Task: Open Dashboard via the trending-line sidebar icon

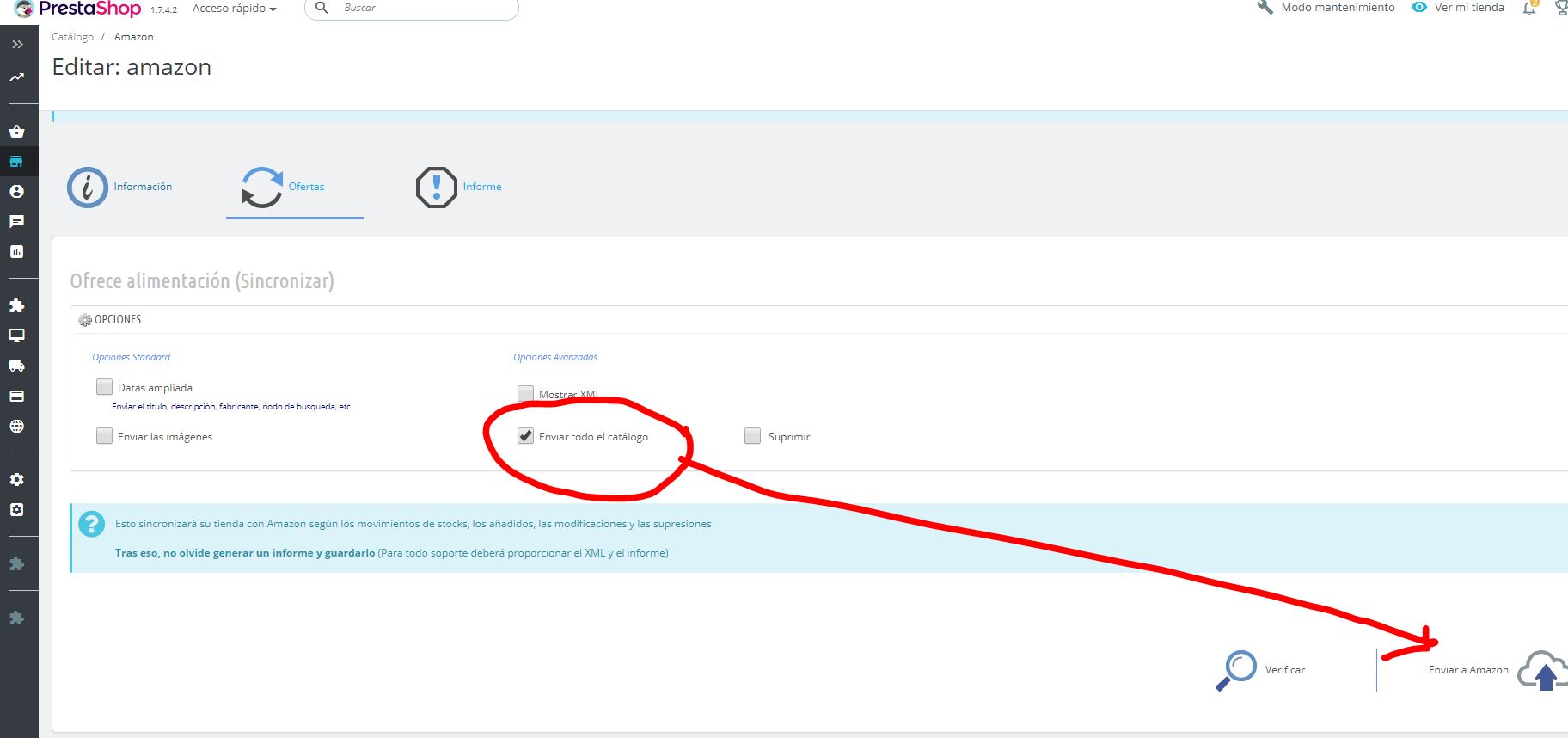Action: tap(17, 77)
